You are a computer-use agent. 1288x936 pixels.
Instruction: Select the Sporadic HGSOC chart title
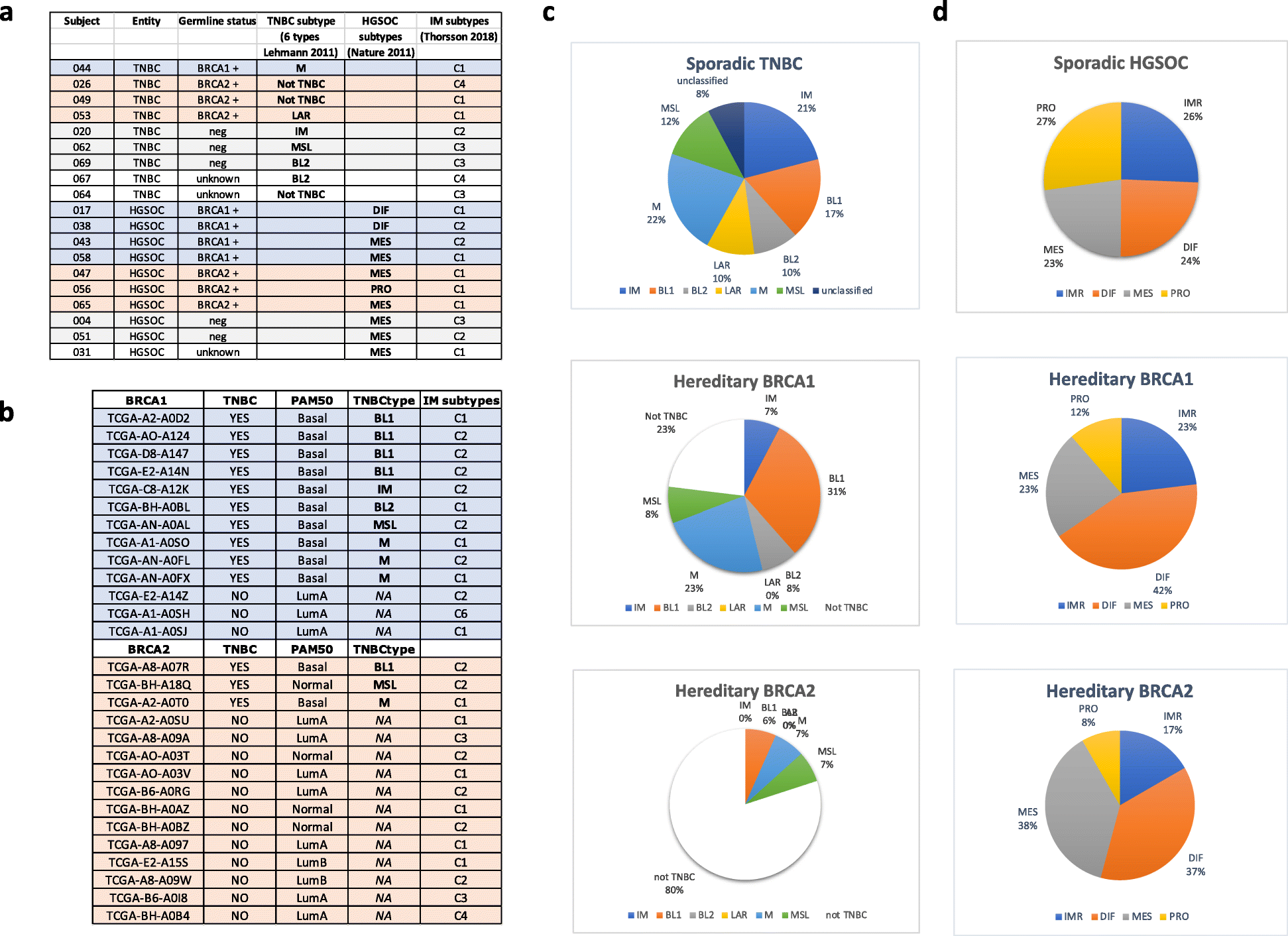[1120, 63]
